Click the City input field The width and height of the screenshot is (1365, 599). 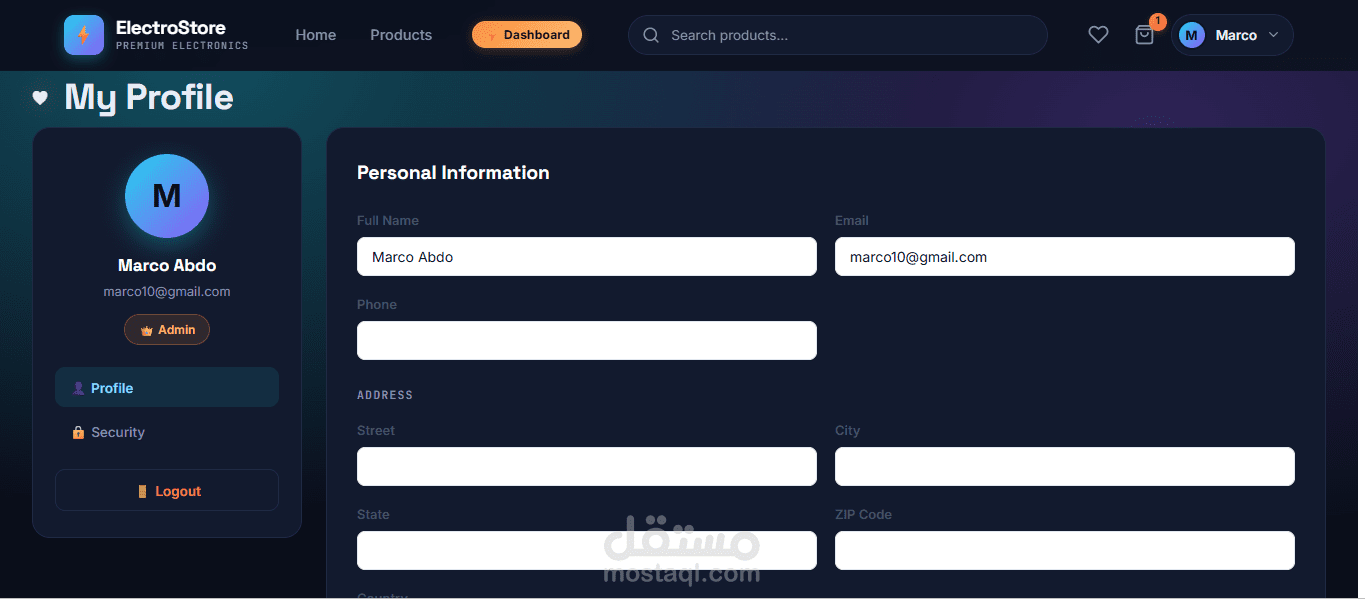[x=1065, y=466]
